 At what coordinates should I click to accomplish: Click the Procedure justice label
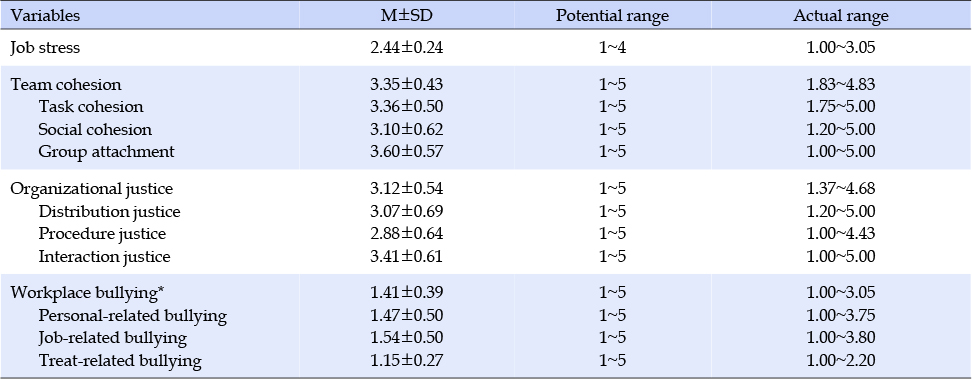(102, 234)
